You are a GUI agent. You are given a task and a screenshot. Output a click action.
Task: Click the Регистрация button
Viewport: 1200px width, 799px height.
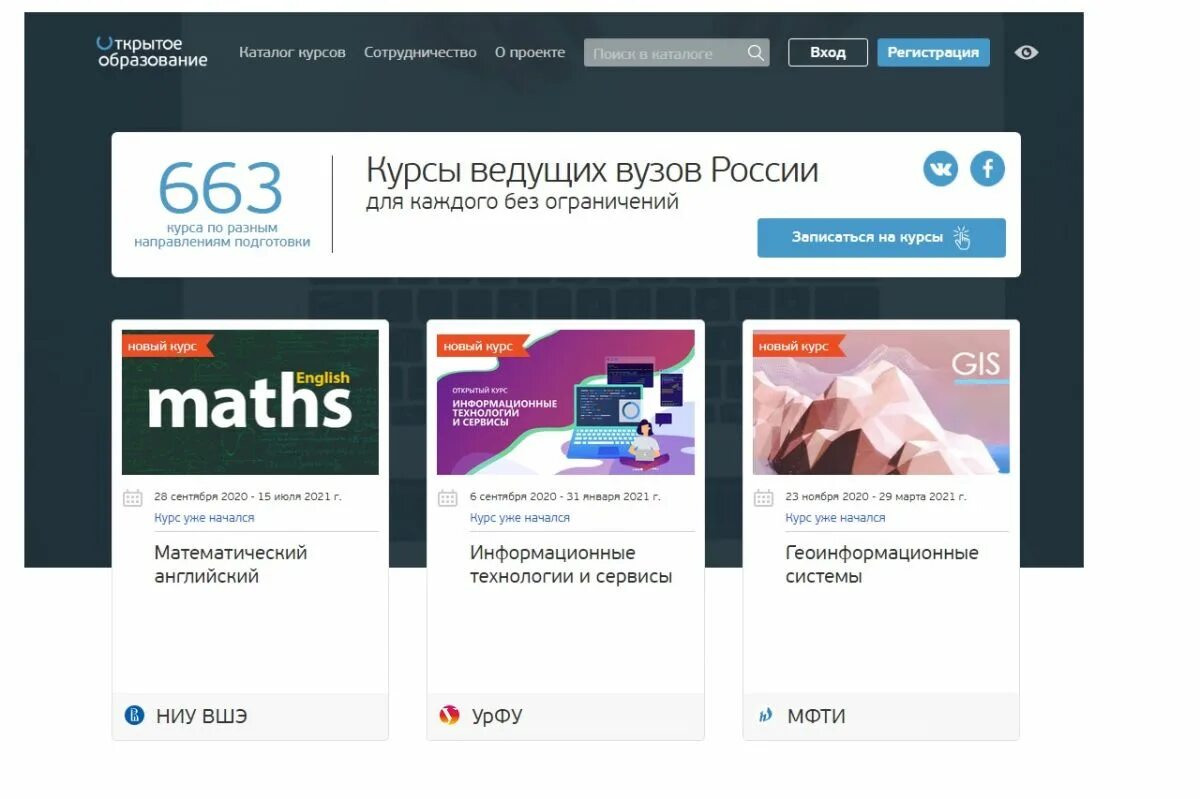click(x=933, y=53)
